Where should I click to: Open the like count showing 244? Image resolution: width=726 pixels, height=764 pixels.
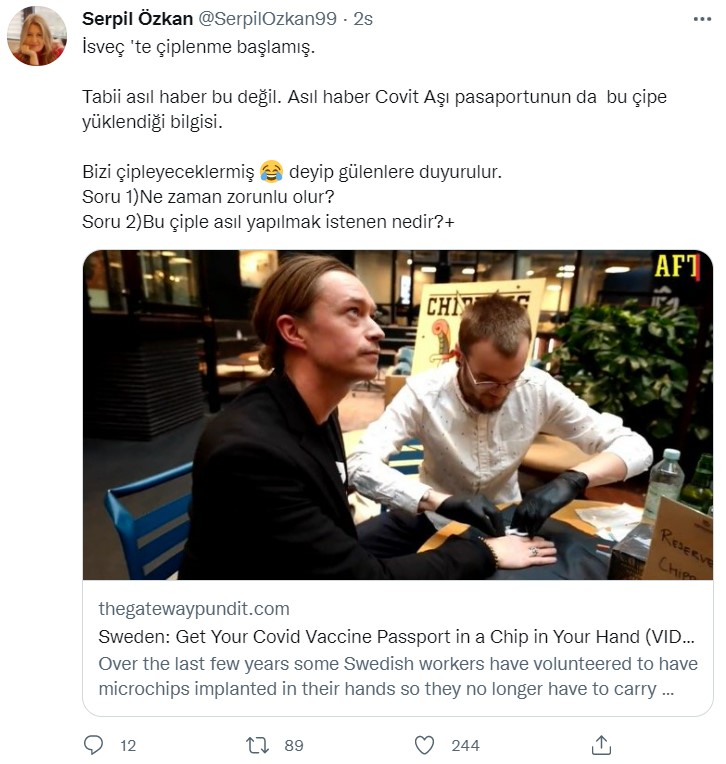point(465,746)
